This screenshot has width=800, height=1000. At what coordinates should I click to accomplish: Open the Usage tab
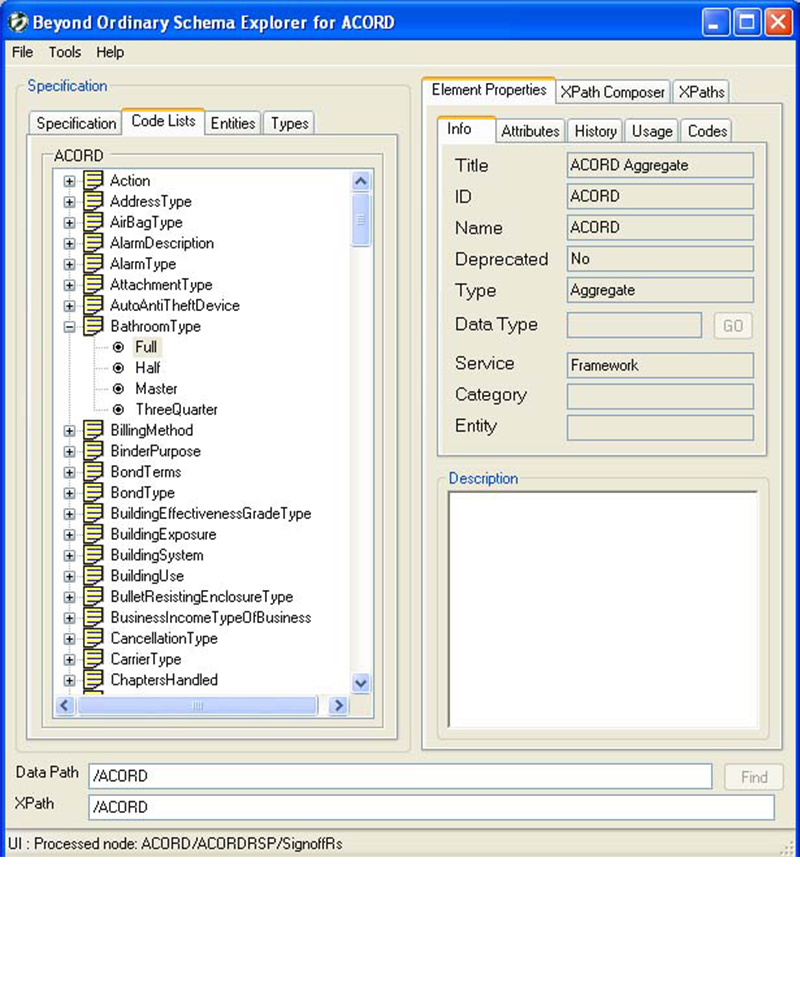[x=652, y=131]
